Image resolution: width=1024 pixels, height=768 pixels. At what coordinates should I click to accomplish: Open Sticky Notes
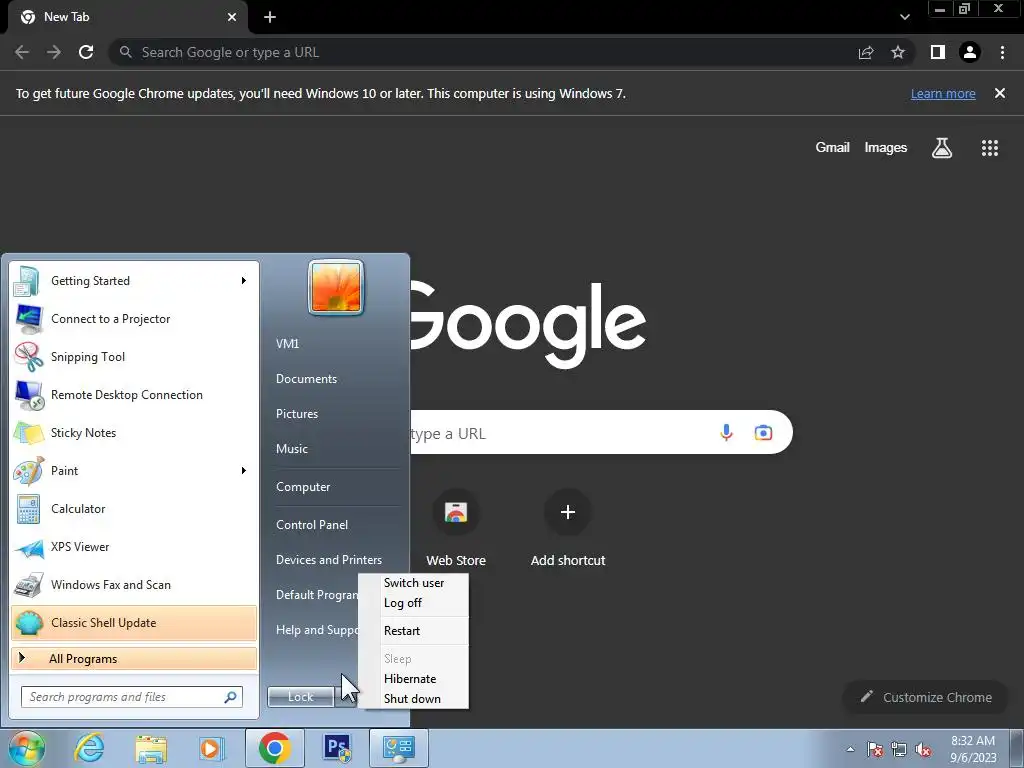click(134, 432)
